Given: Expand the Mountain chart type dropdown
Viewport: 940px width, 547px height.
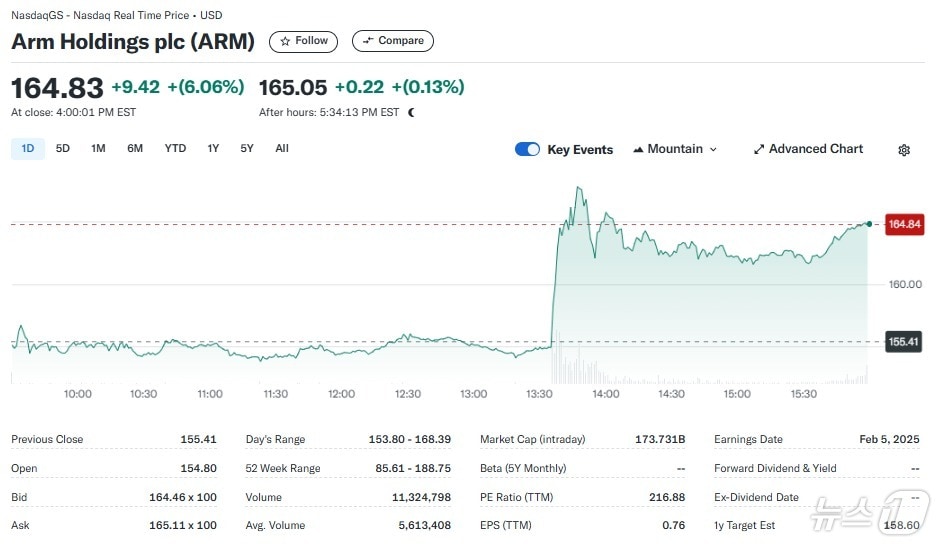Looking at the screenshot, I should coord(675,149).
